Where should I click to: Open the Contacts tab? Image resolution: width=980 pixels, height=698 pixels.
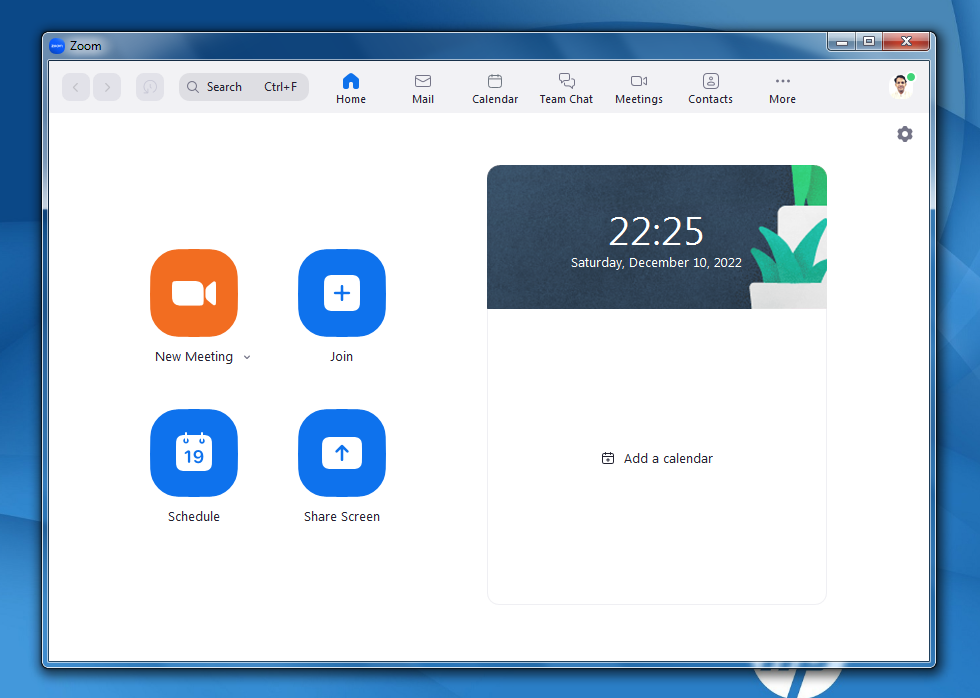[x=711, y=88]
